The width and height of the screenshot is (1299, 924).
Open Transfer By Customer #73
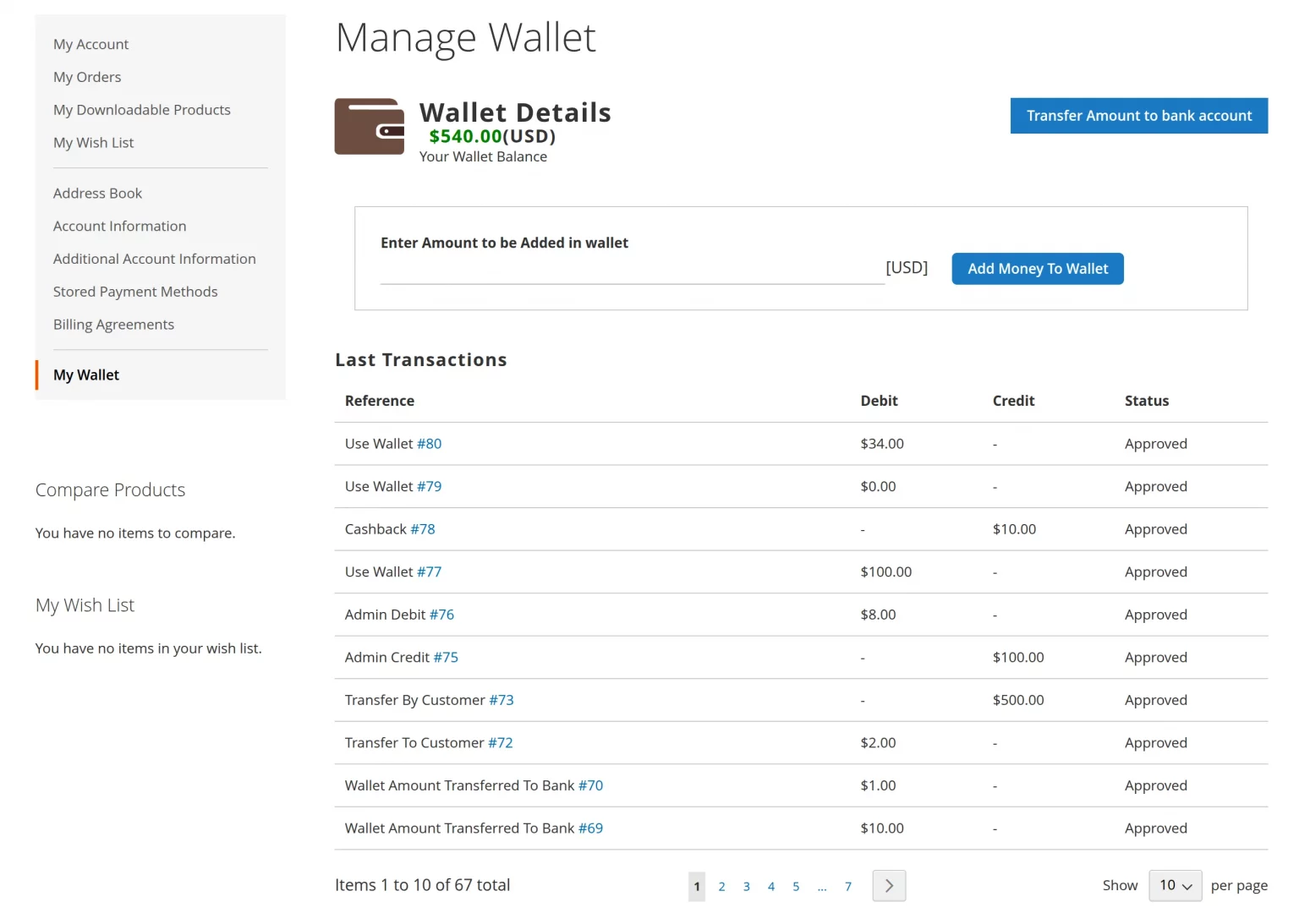(502, 700)
